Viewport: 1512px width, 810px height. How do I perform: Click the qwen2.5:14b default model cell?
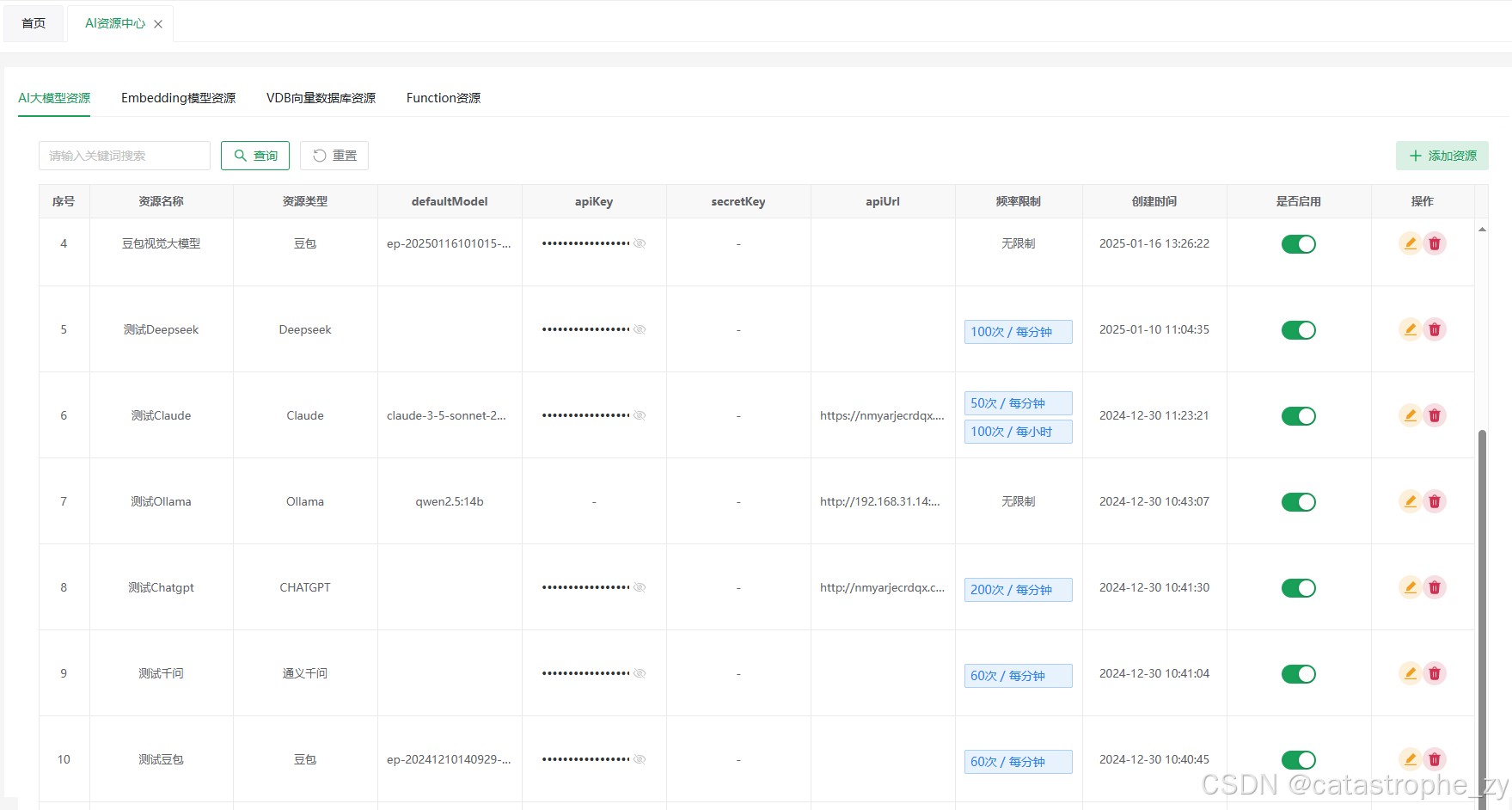click(x=450, y=501)
